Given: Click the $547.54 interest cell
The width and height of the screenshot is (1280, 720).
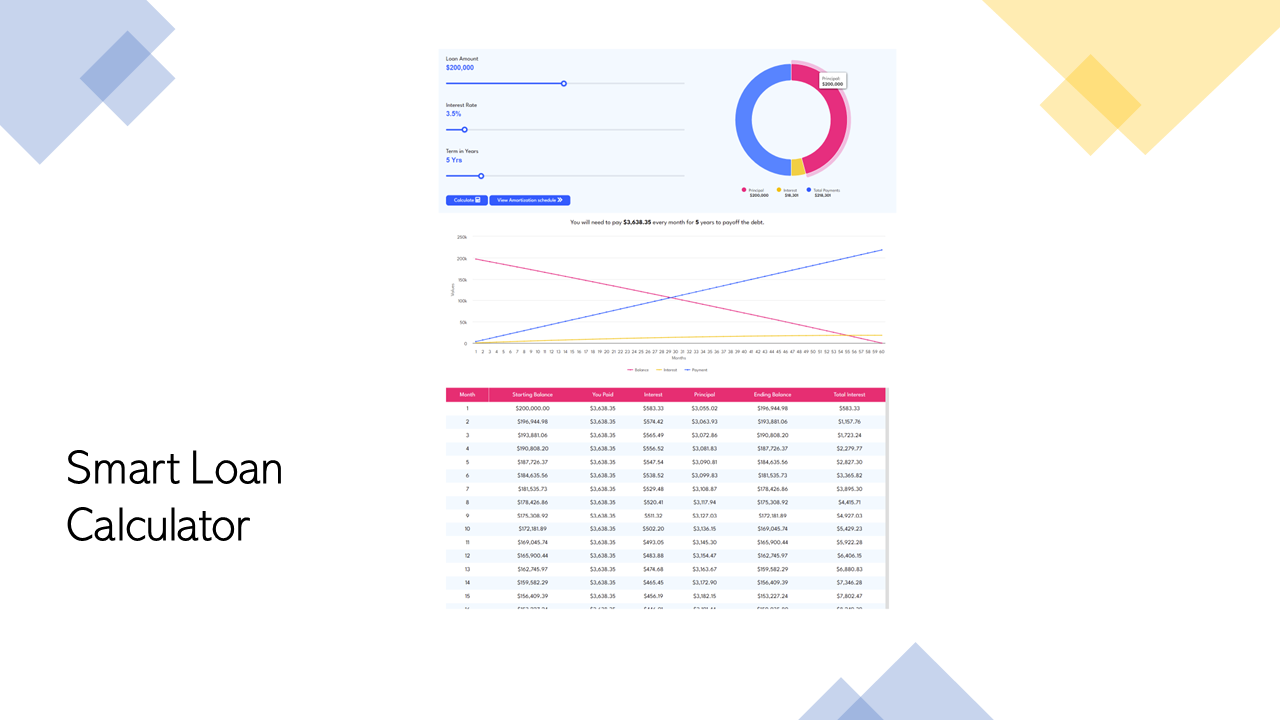Looking at the screenshot, I should [x=653, y=462].
